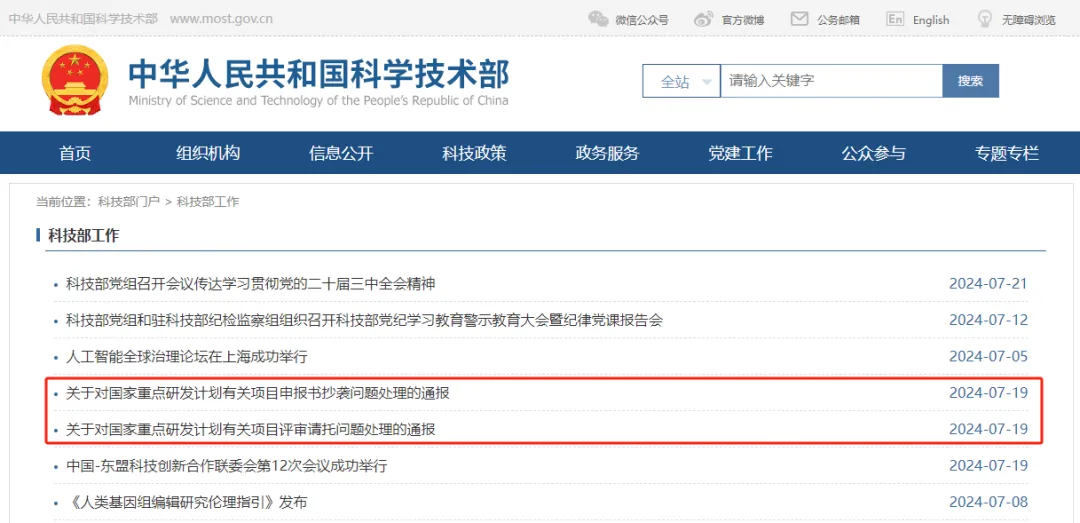
Task: Open the 申报书抄袭问题处理 notice link
Action: tap(257, 393)
